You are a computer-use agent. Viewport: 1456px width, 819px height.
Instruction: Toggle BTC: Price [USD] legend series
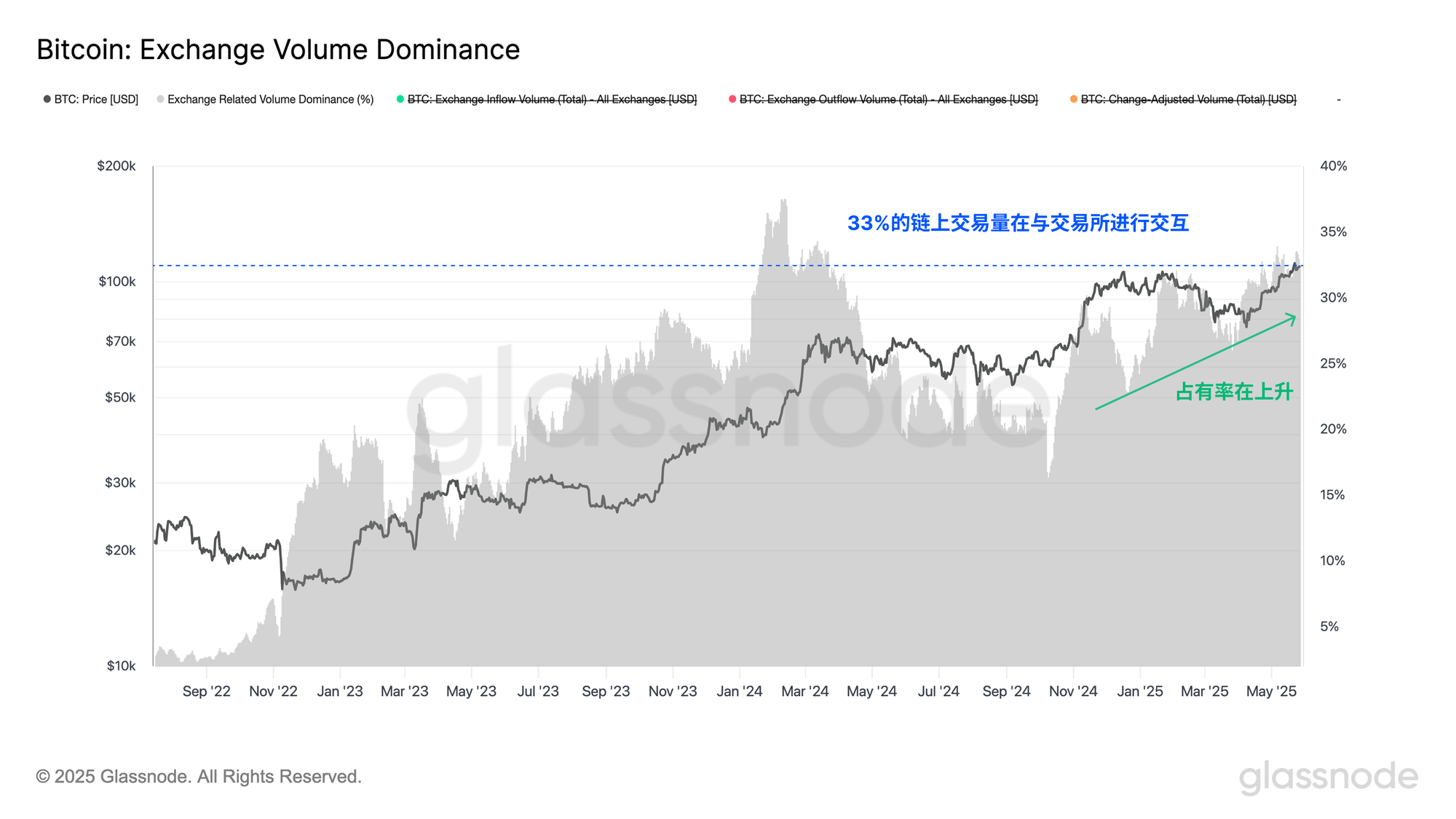click(x=96, y=100)
